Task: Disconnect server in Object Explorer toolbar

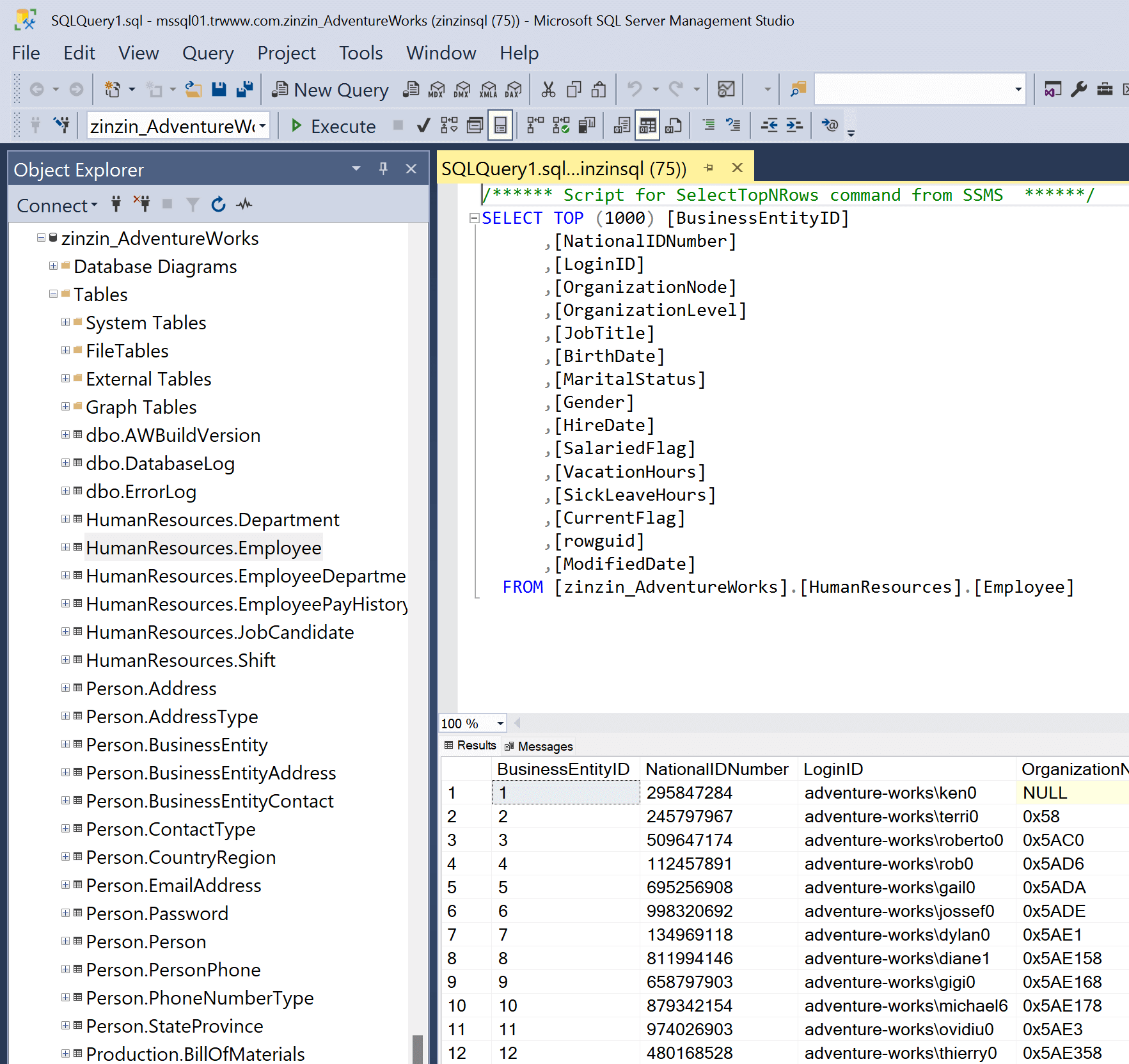Action: point(141,204)
